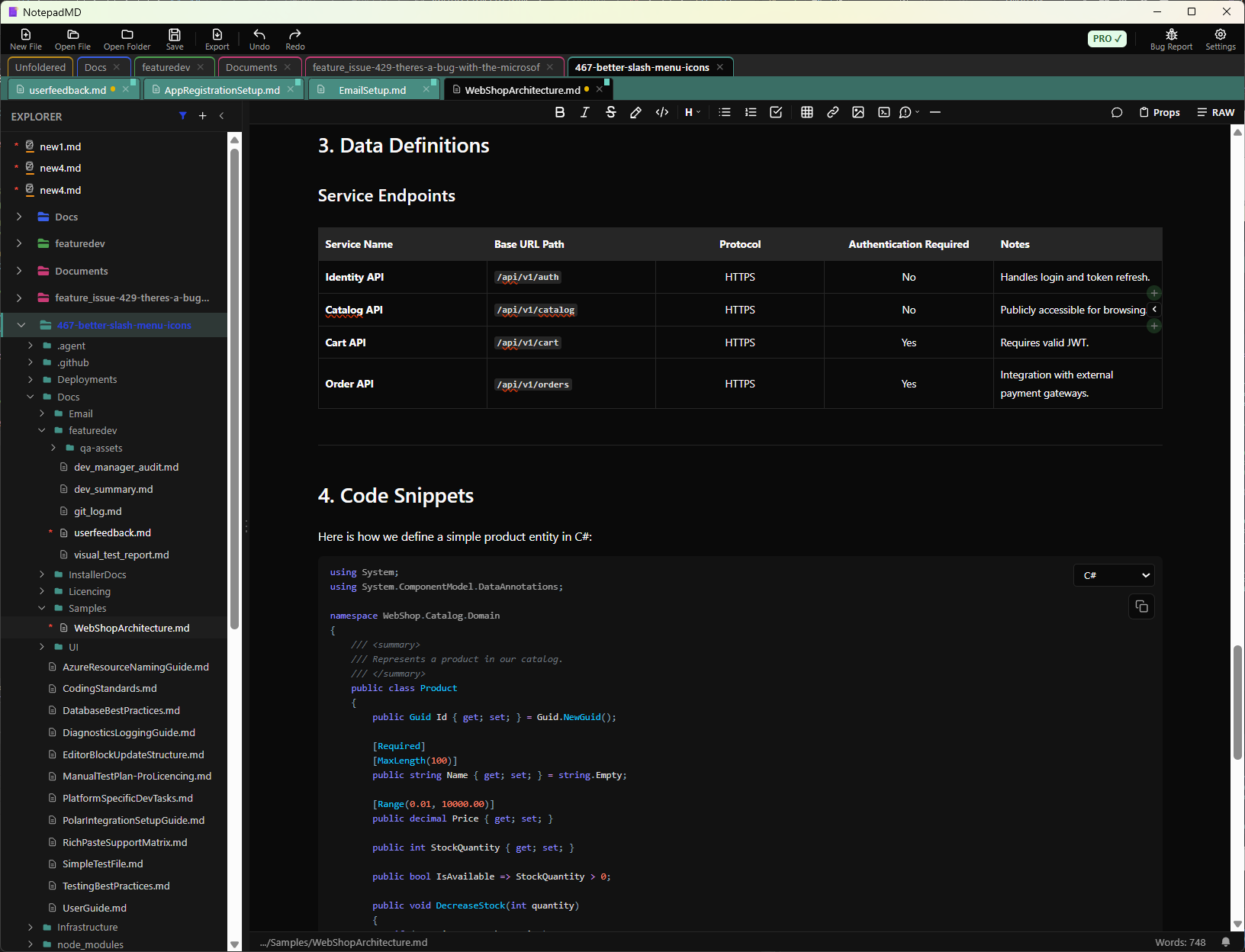Open the AppRegistrationSetup.md tab
Screen dimensions: 1245x952
222,90
